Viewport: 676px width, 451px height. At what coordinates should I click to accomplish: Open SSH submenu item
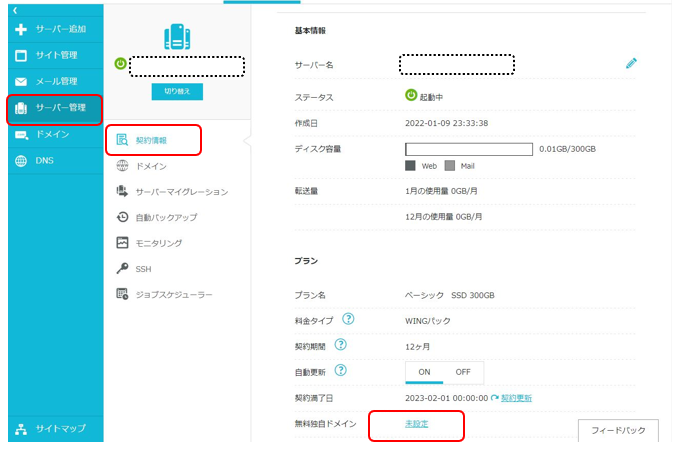[x=144, y=269]
